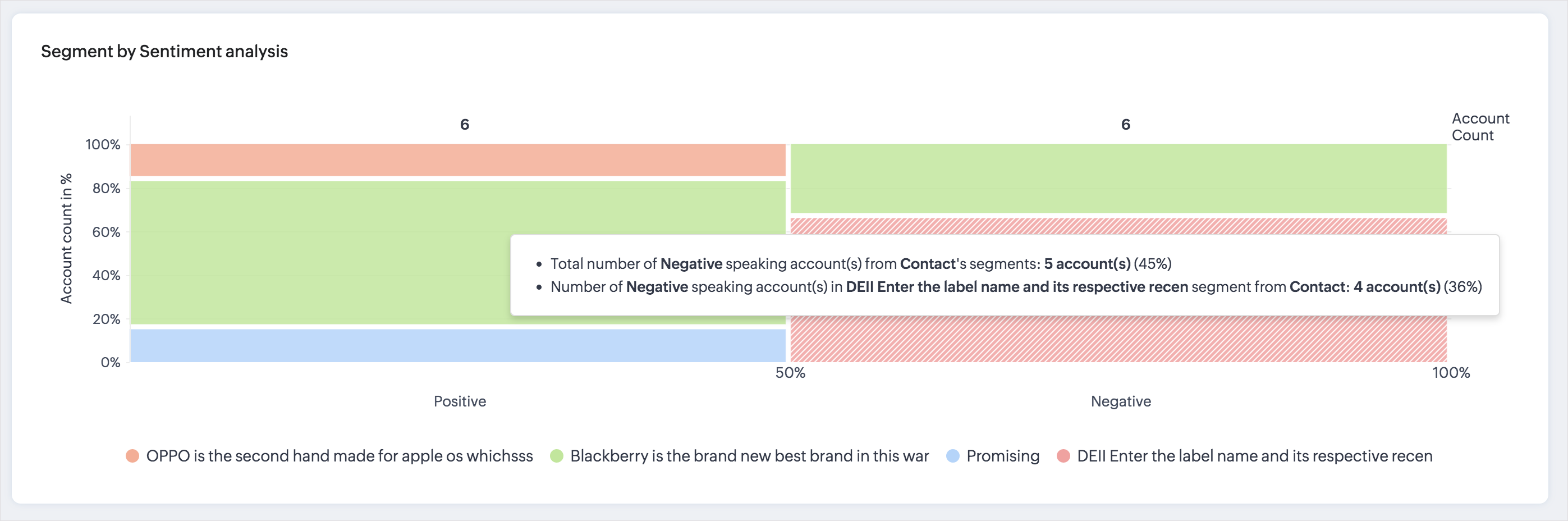Click the orange OPPO legend color dot
Image resolution: width=1568 pixels, height=521 pixels.
point(132,456)
